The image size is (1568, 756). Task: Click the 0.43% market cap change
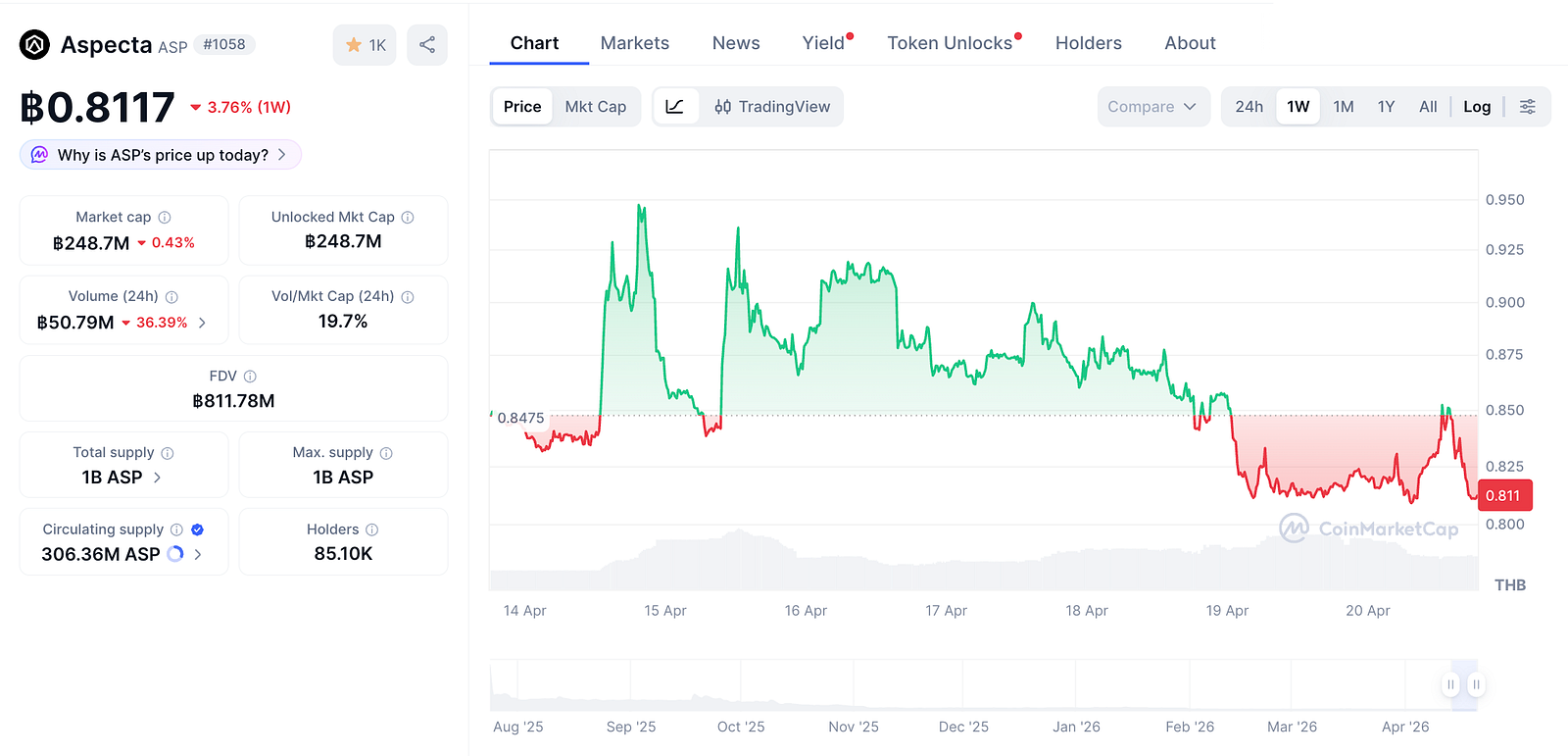166,243
